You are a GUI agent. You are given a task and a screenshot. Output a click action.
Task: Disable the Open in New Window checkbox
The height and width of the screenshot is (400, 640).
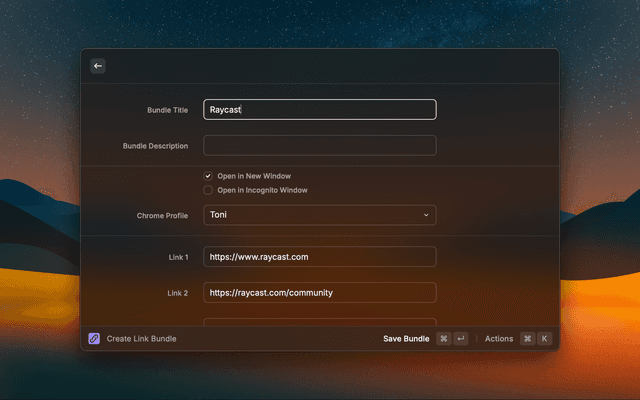click(208, 176)
